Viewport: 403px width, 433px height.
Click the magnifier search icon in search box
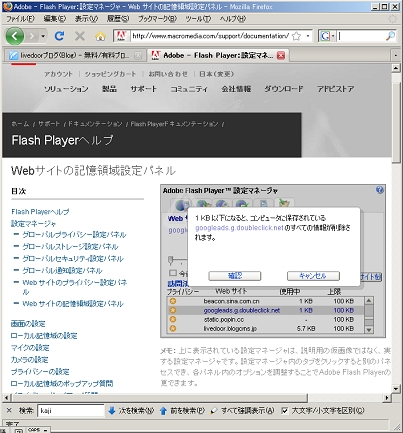pos(390,36)
